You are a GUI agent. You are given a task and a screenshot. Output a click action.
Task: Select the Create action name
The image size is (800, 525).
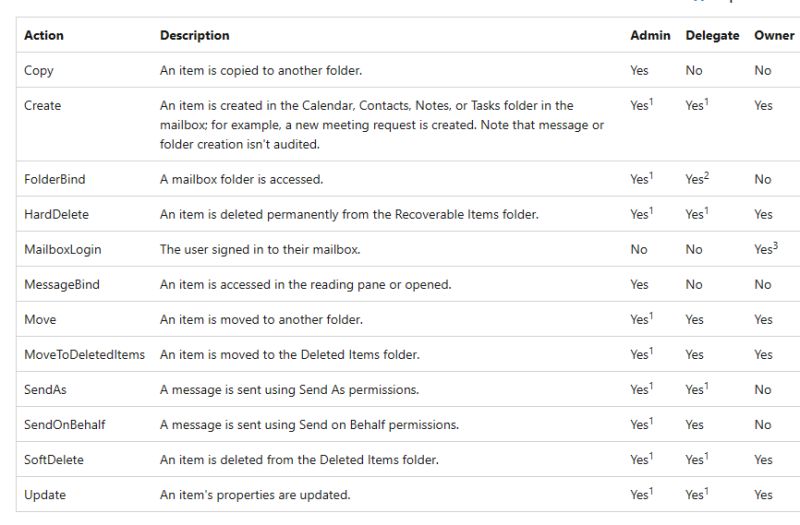[43, 106]
